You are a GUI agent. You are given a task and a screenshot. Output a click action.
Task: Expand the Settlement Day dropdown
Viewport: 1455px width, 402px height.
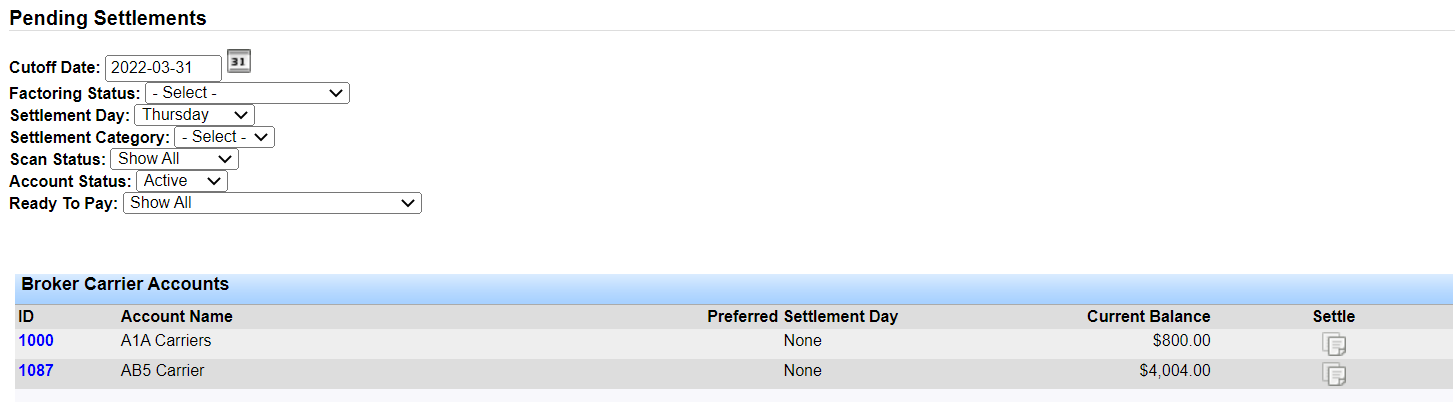coord(194,115)
